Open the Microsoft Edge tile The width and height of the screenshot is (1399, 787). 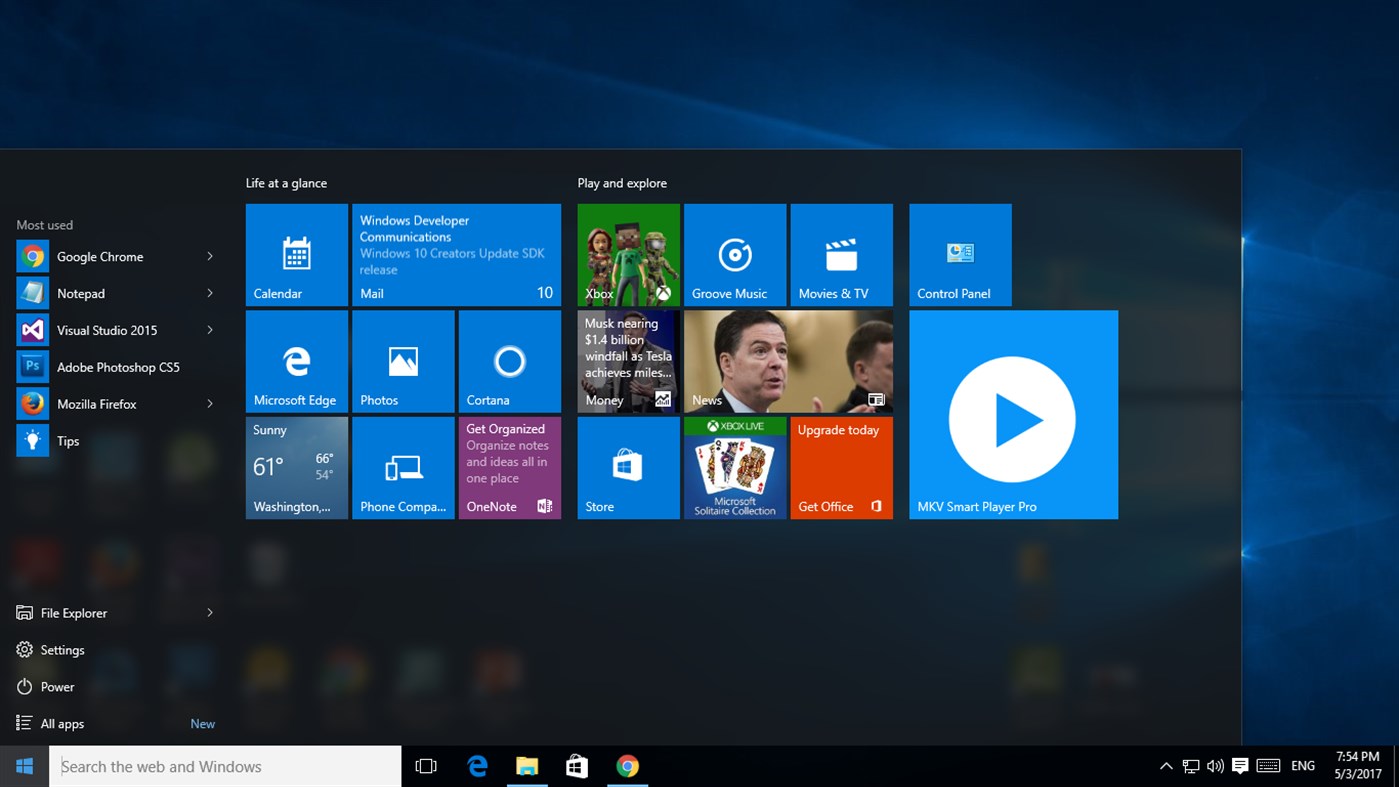pos(296,361)
